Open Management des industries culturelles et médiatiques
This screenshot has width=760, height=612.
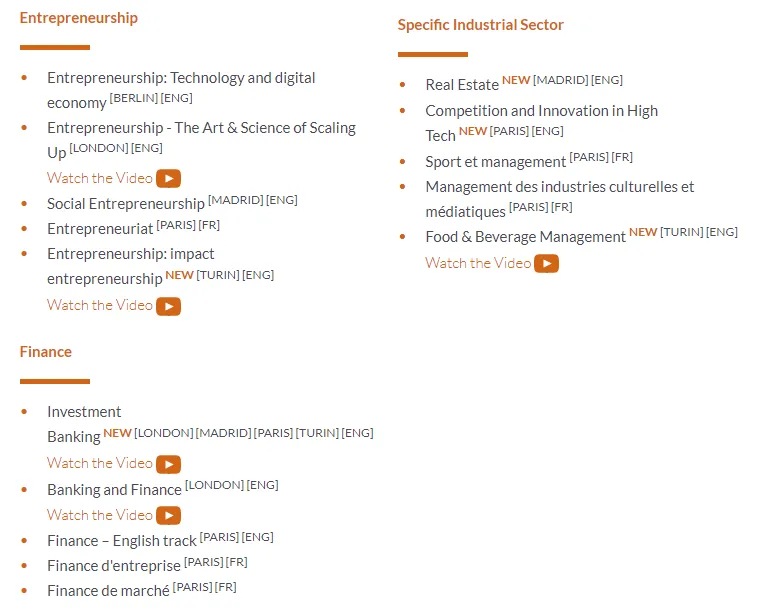click(559, 187)
